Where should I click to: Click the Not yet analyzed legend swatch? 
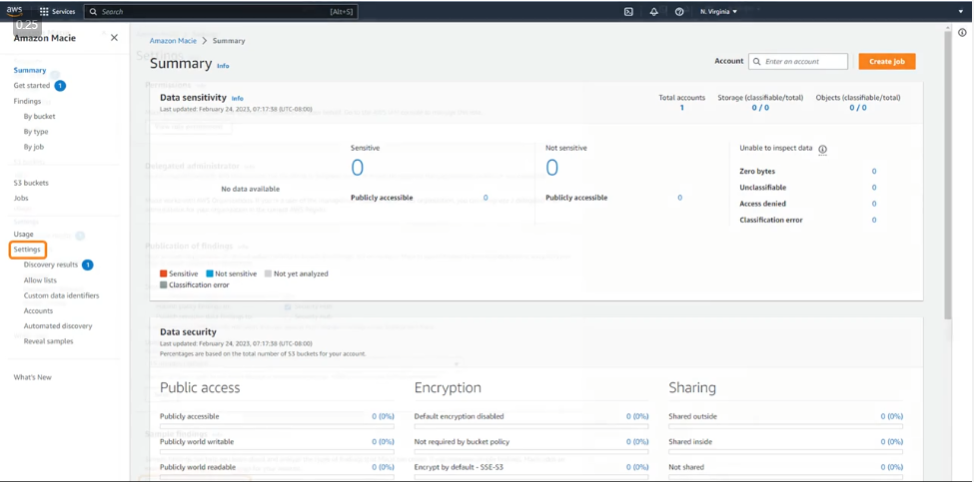click(268, 274)
